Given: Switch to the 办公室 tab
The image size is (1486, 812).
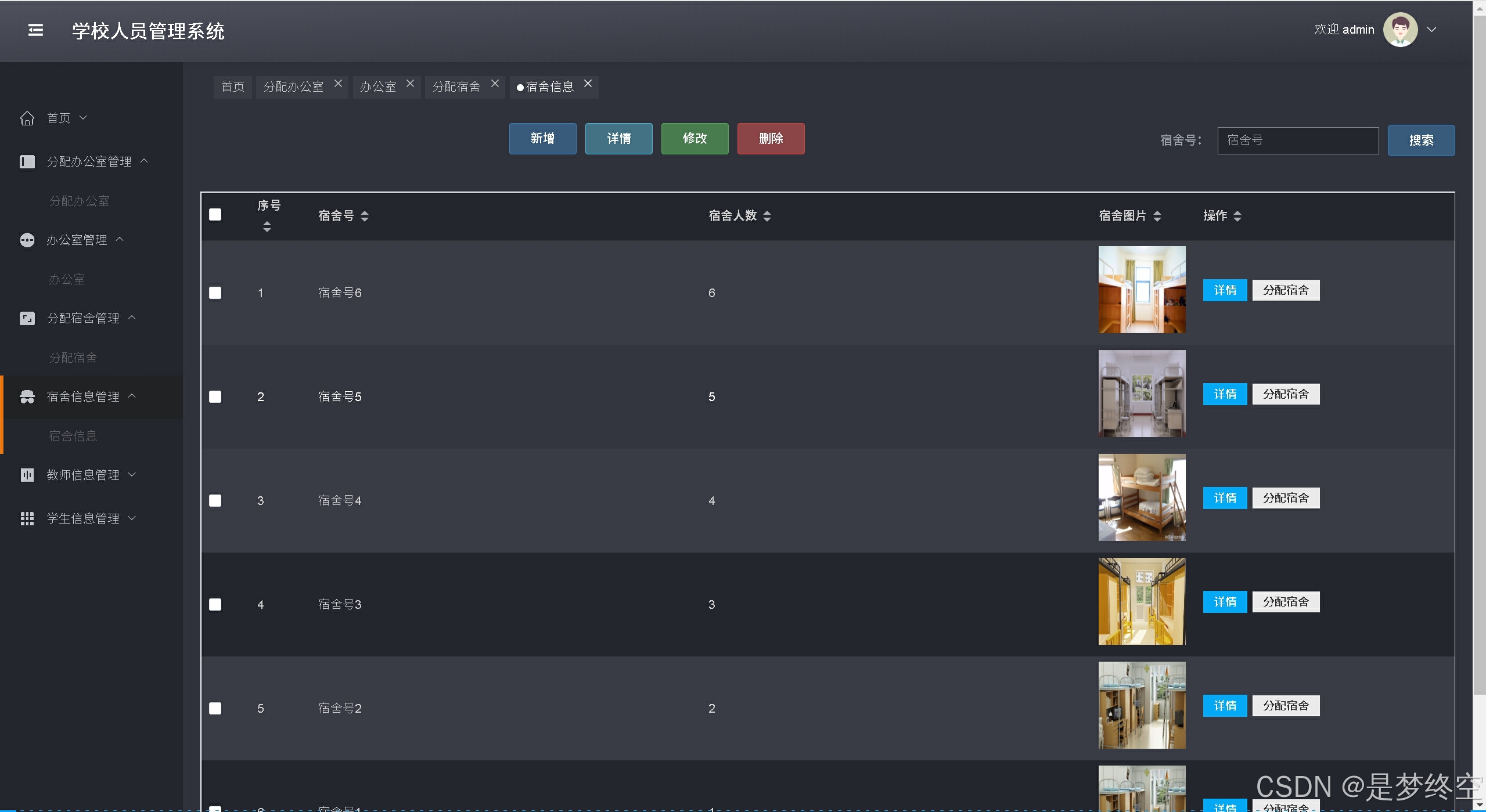Looking at the screenshot, I should 378,87.
